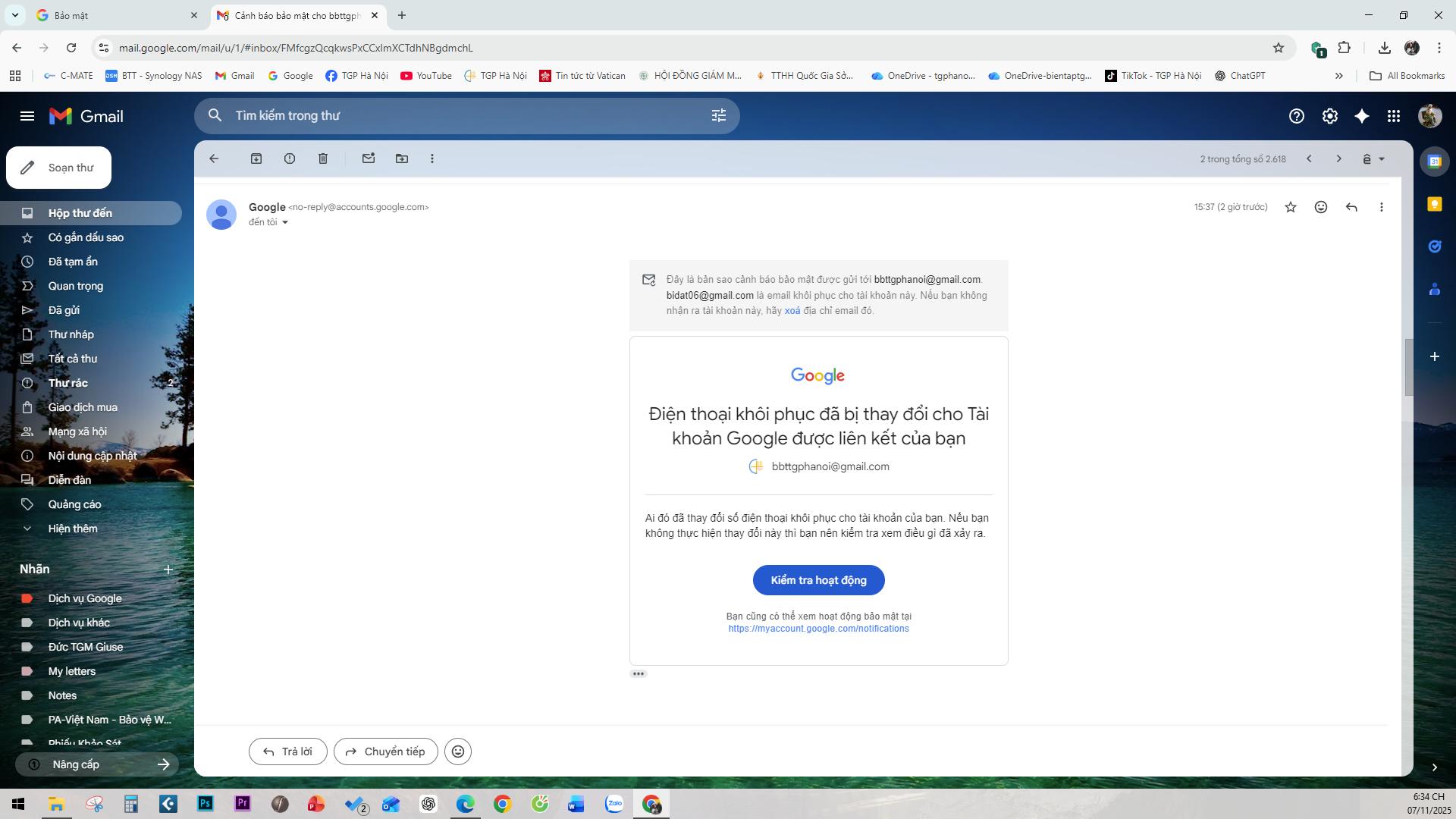Open File Explorer from the taskbar

[56, 804]
